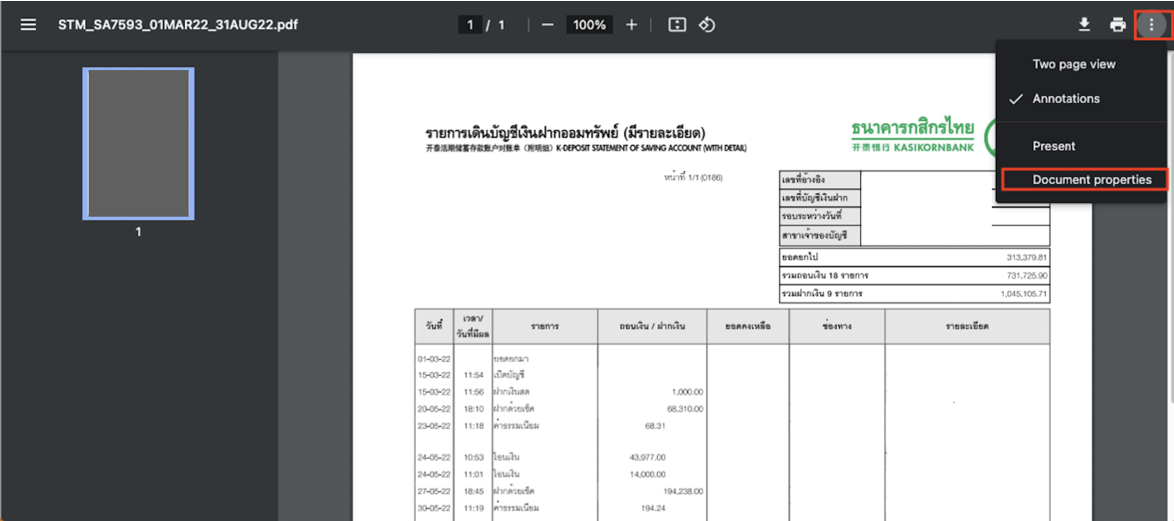This screenshot has height=521, width=1174.
Task: Choose Present from the menu
Action: coord(1053,146)
